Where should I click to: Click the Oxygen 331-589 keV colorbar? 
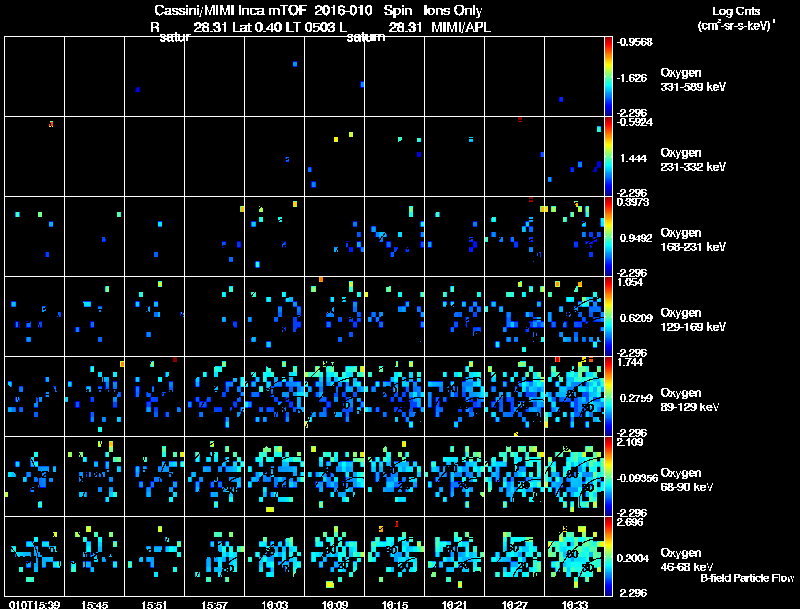608,77
